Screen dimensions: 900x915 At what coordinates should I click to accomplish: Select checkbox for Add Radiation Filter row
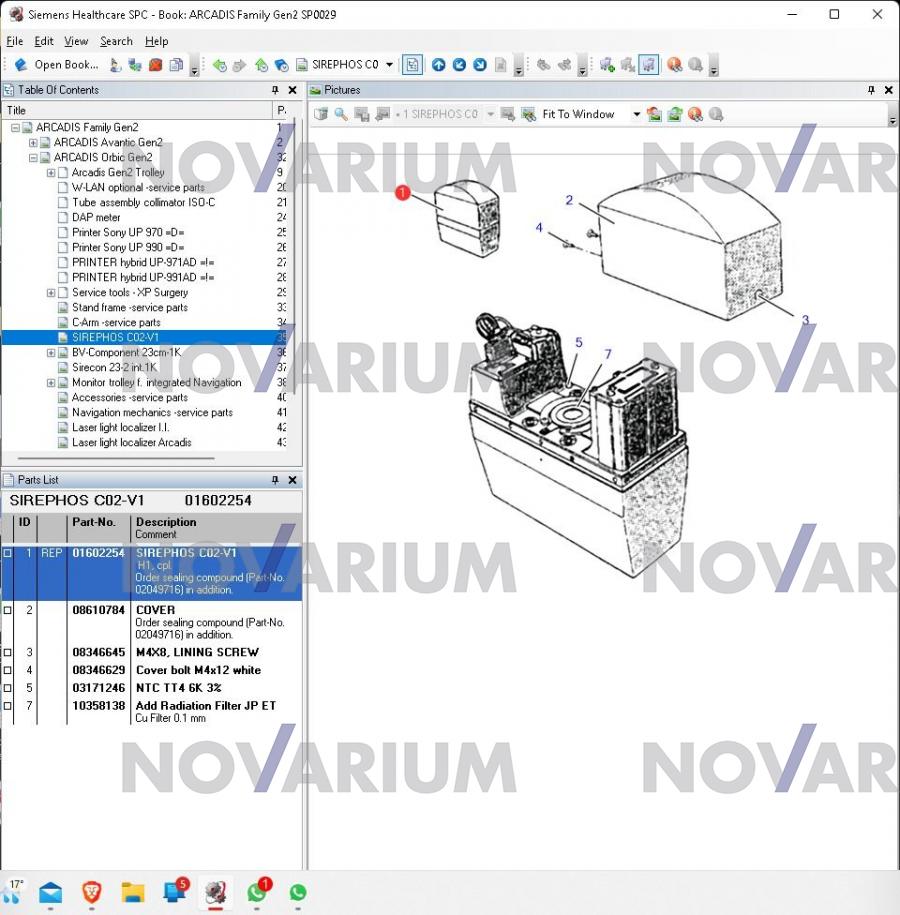pyautogui.click(x=8, y=706)
